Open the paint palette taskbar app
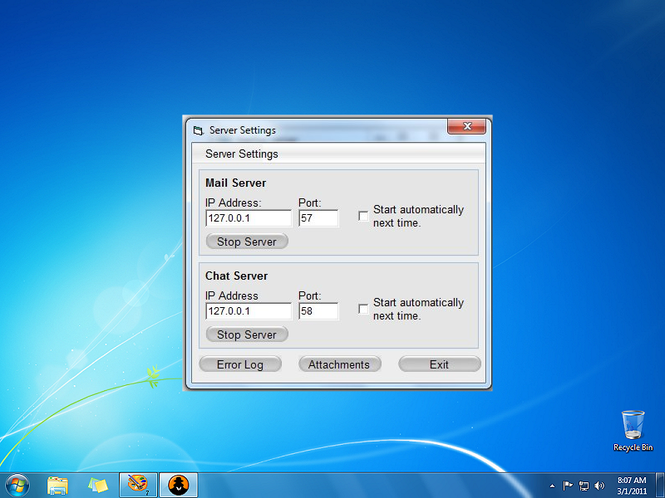This screenshot has height=498, width=665. click(x=138, y=484)
